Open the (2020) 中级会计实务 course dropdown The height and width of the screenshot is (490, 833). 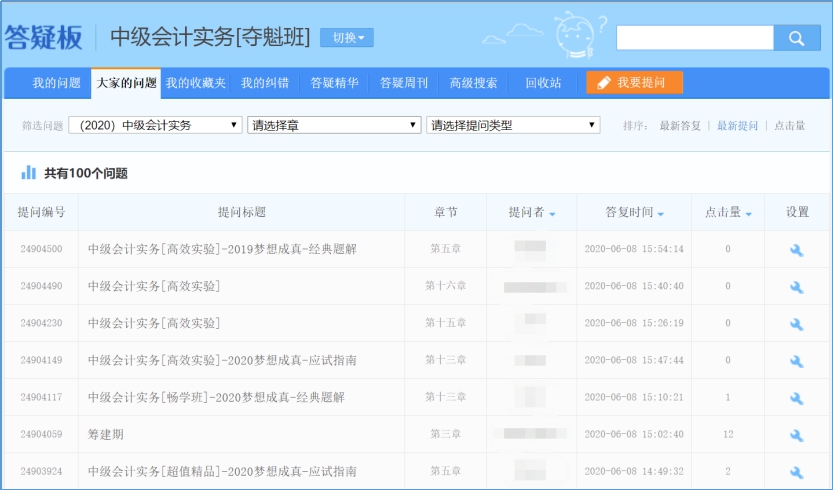(x=155, y=125)
